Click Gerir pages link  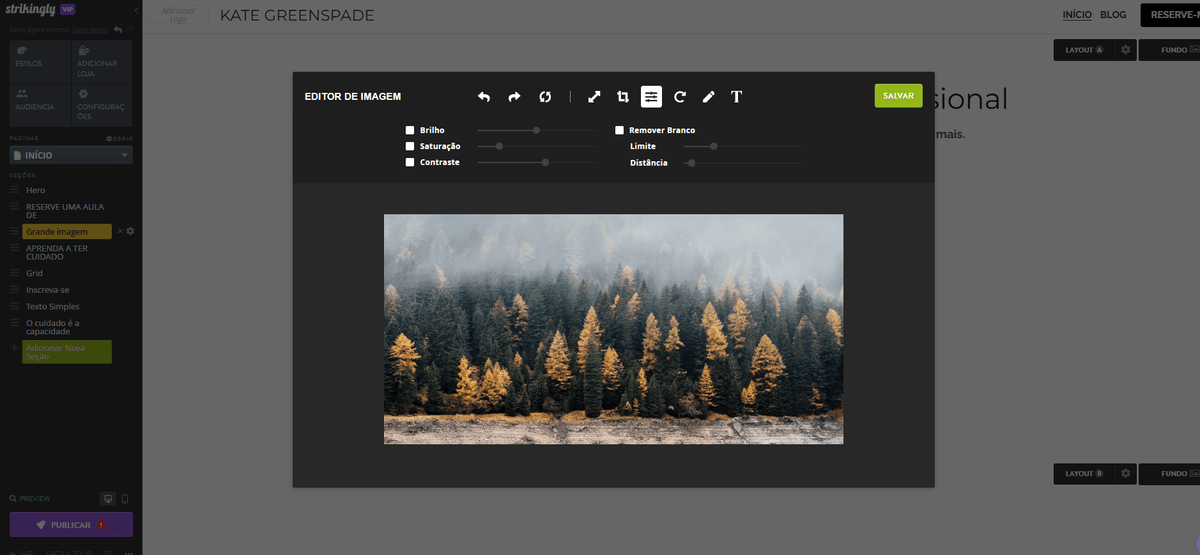[119, 138]
